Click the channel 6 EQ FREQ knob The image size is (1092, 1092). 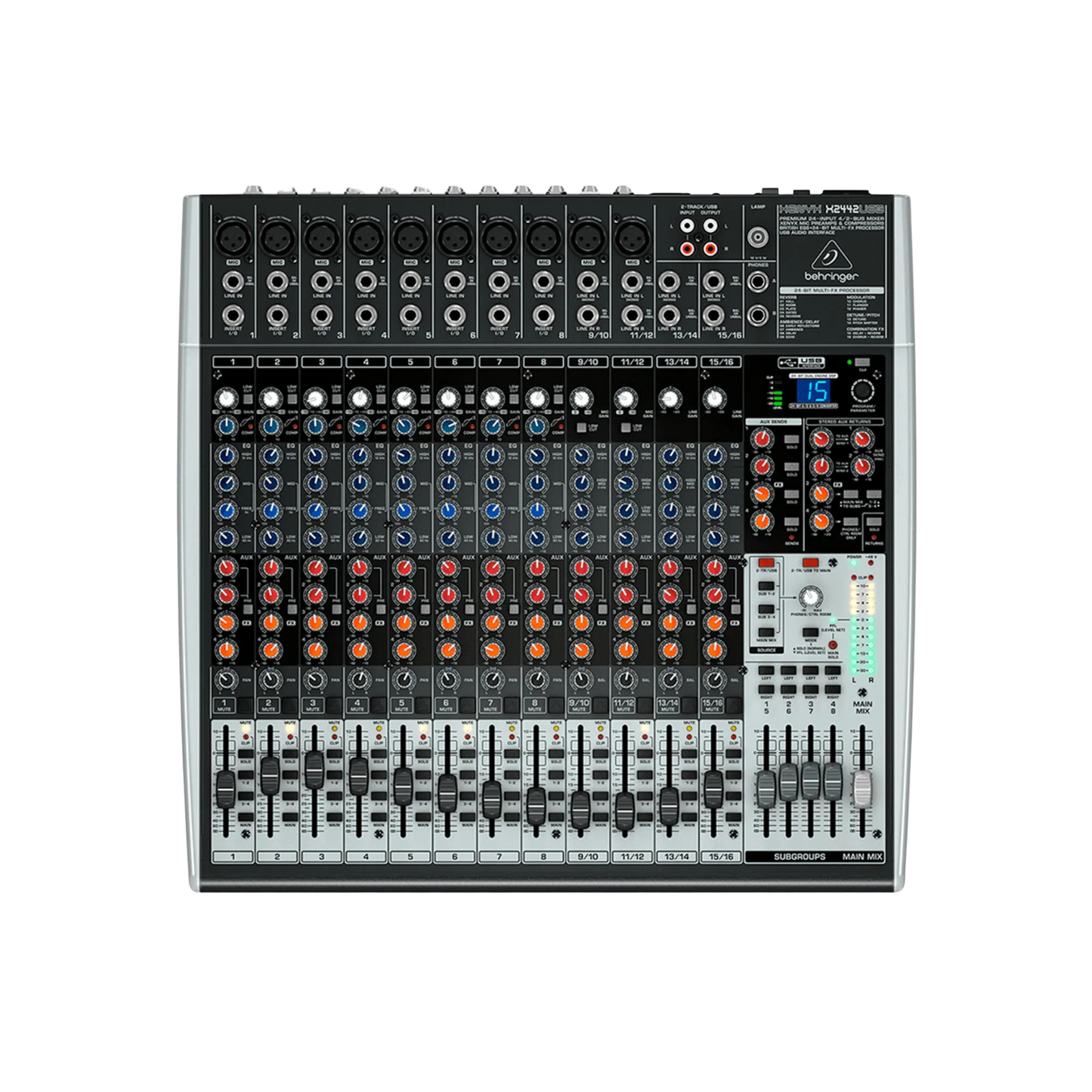[448, 511]
